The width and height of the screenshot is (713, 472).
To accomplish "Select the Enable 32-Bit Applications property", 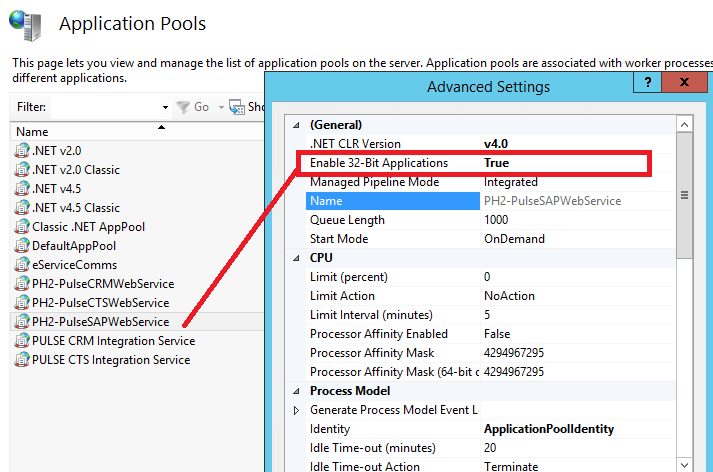I will point(379,163).
